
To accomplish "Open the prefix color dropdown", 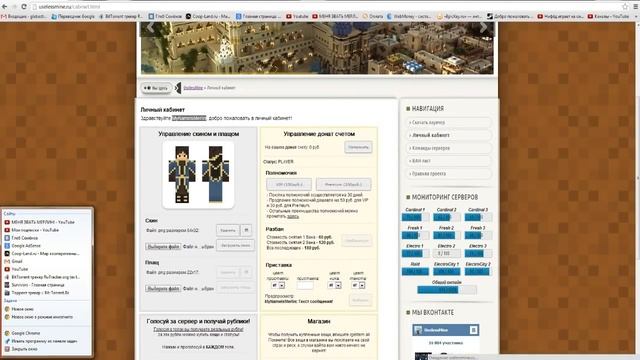I will pyautogui.click(x=278, y=285).
